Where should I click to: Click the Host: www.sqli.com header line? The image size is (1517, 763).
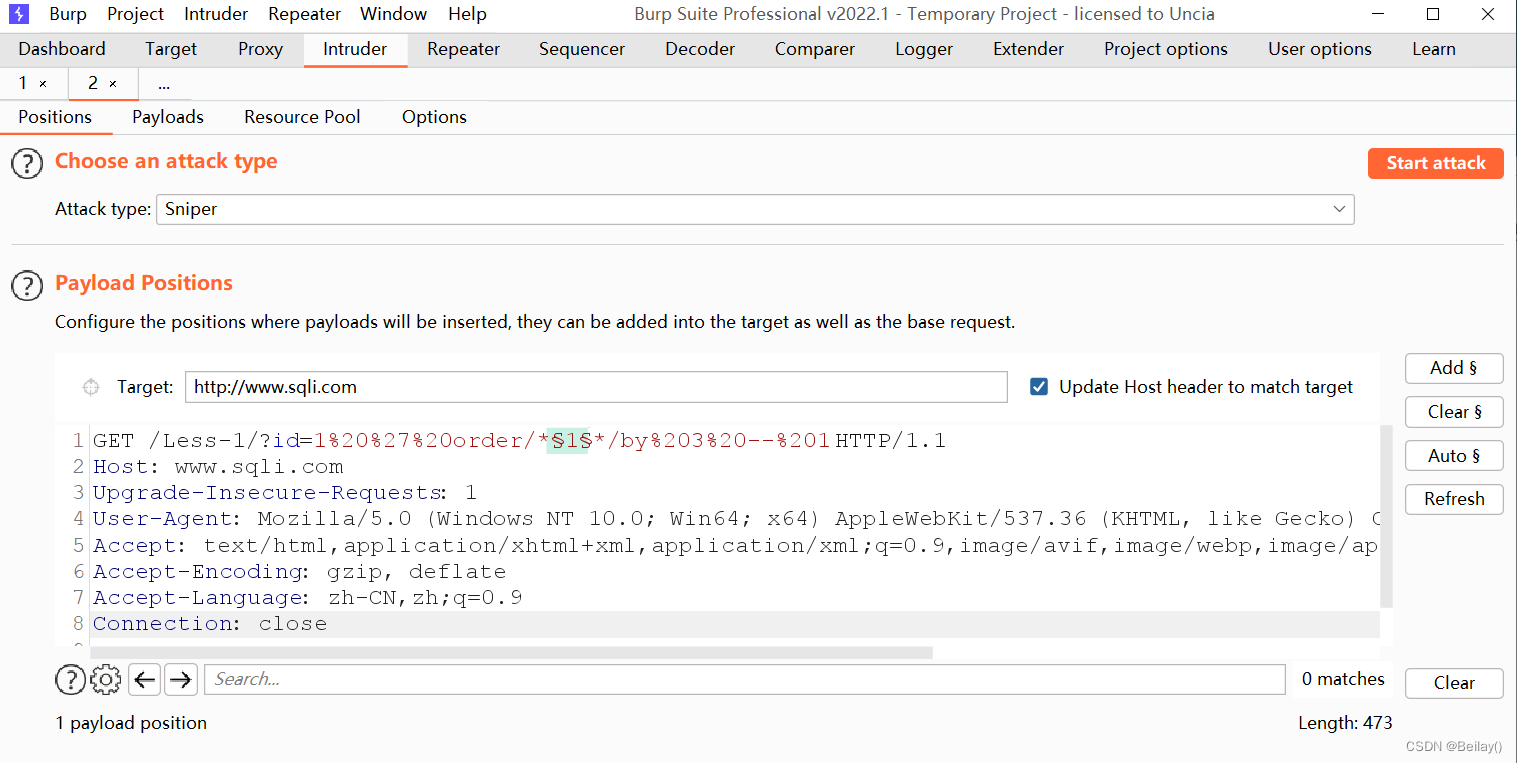coord(218,467)
